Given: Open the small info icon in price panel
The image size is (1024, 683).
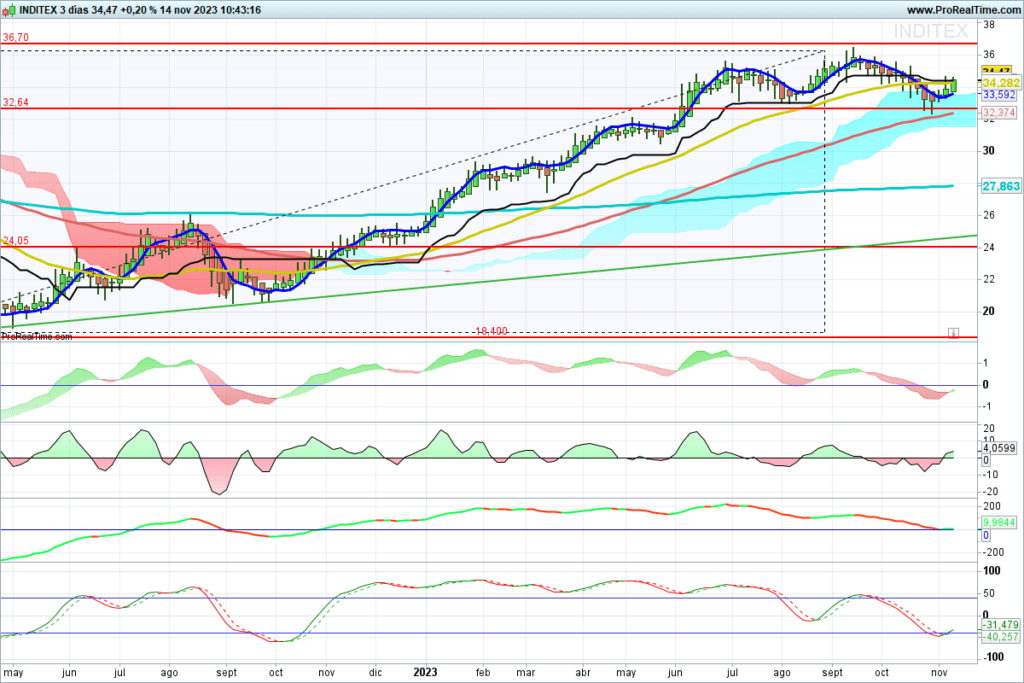Looking at the screenshot, I should coord(953,333).
